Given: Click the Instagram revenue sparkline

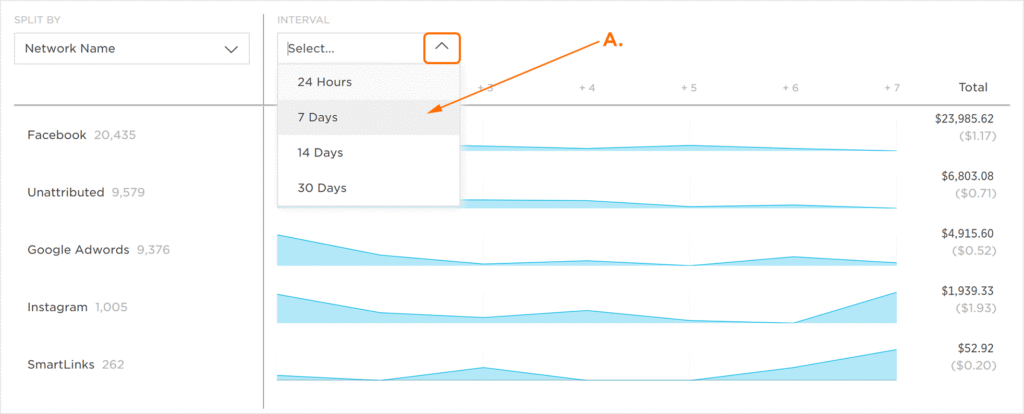Looking at the screenshot, I should tap(586, 307).
